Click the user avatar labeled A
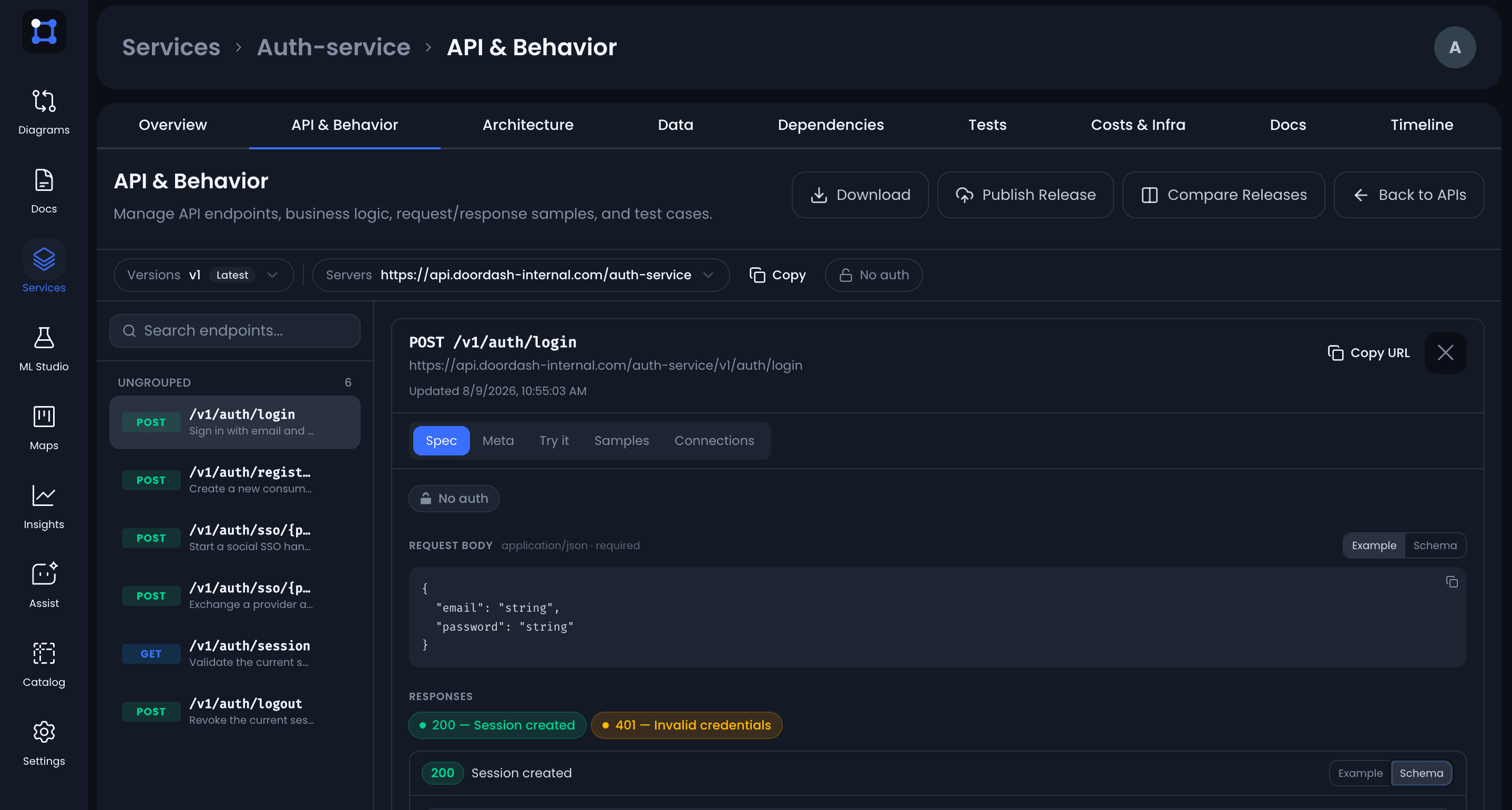1512x810 pixels. 1455,47
